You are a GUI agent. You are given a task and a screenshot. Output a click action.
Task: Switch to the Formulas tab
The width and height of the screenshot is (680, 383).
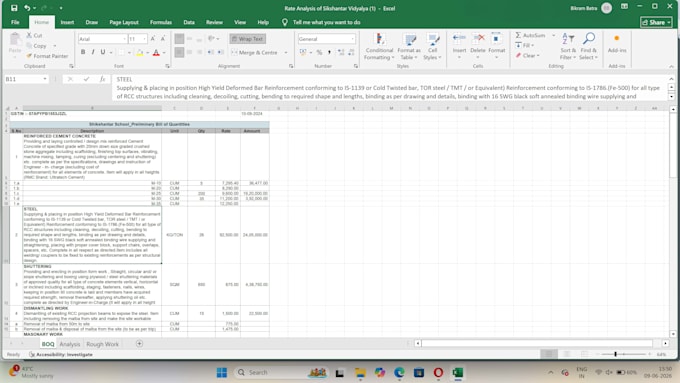[161, 22]
